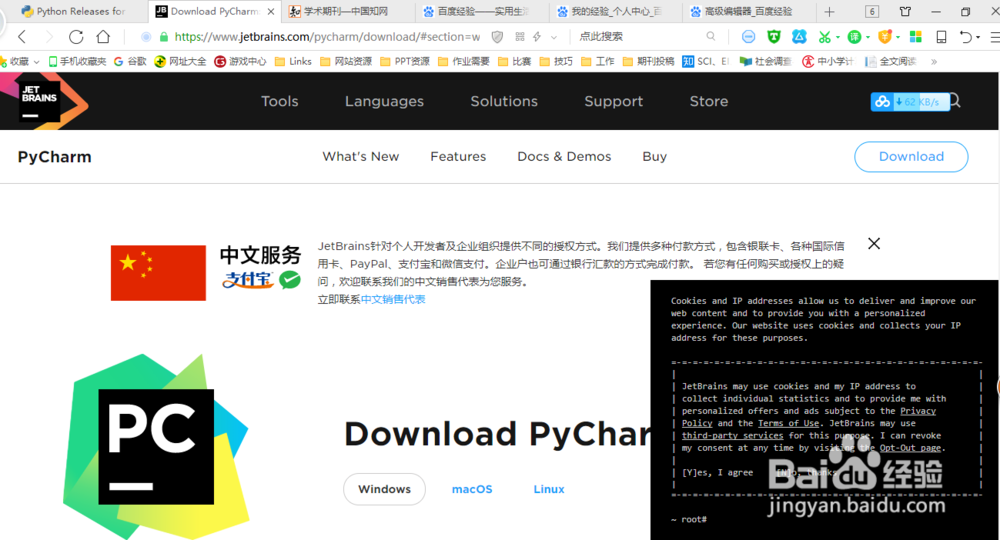This screenshot has height=540, width=1000.
Task: Click the Chinese flag image
Action: pos(158,273)
